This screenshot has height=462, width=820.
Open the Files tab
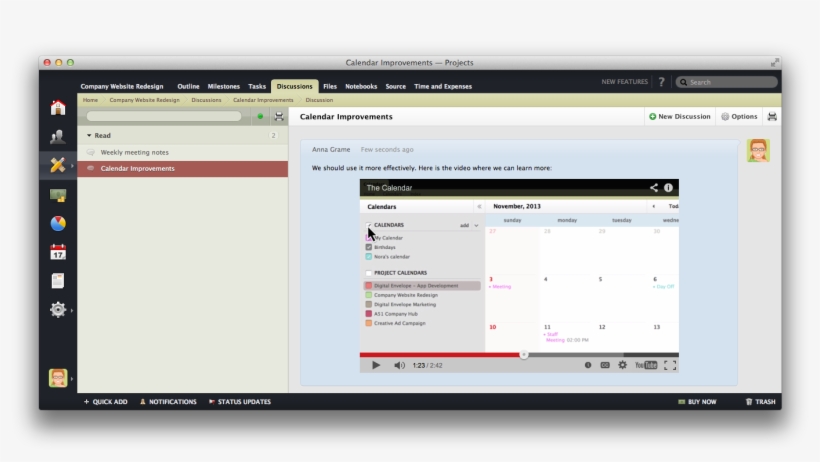pos(330,86)
